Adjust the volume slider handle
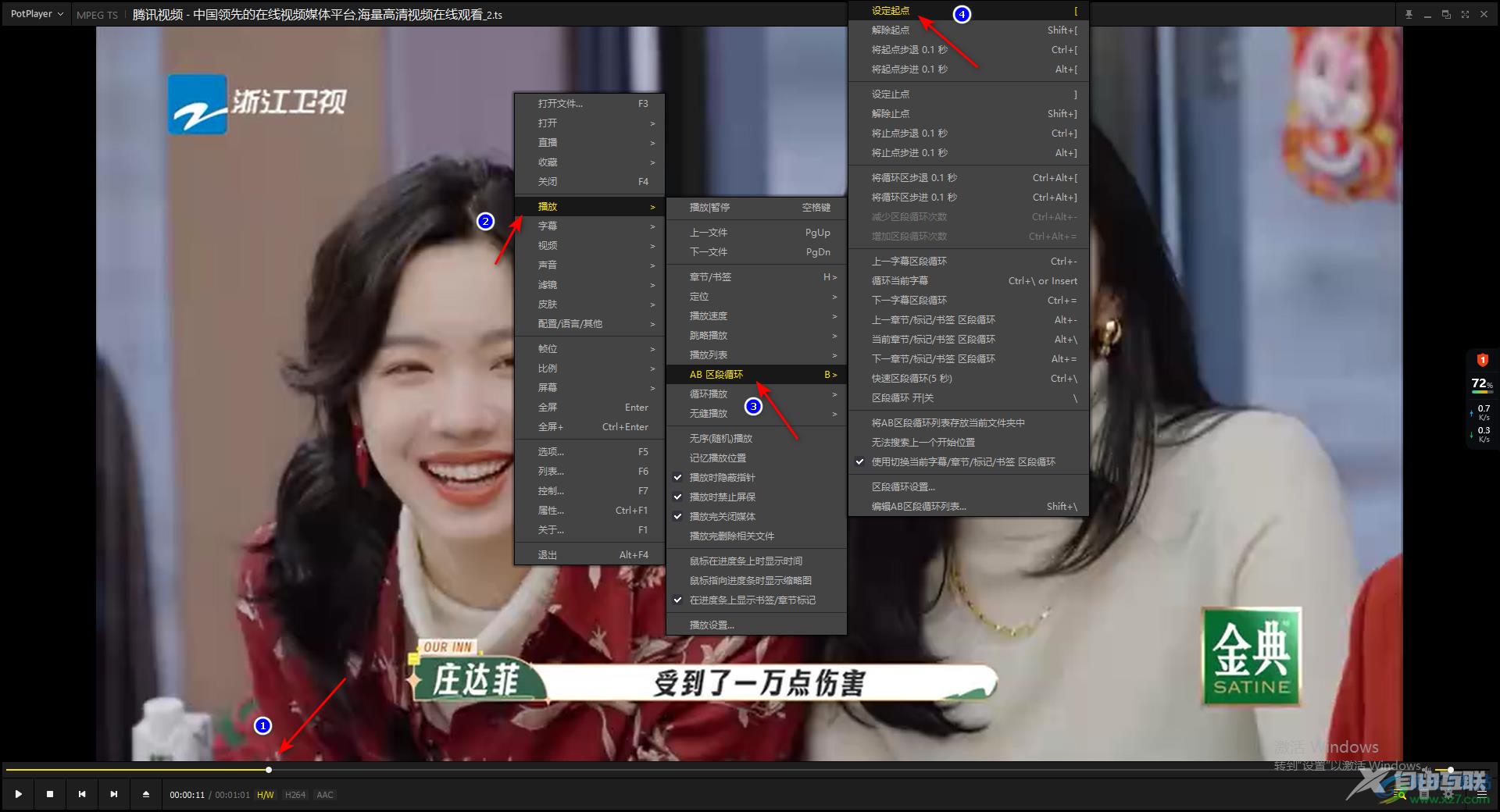The width and height of the screenshot is (1500, 812). [x=1450, y=770]
